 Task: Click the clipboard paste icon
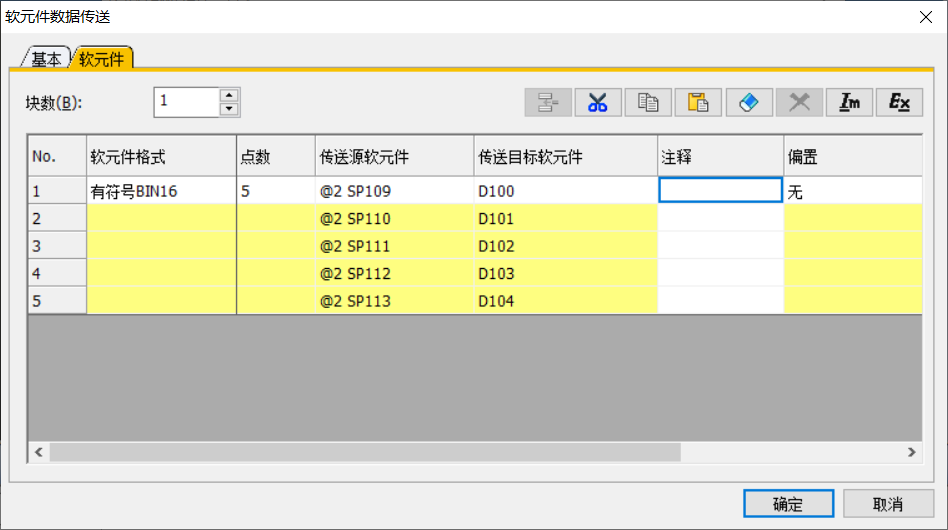(698, 102)
